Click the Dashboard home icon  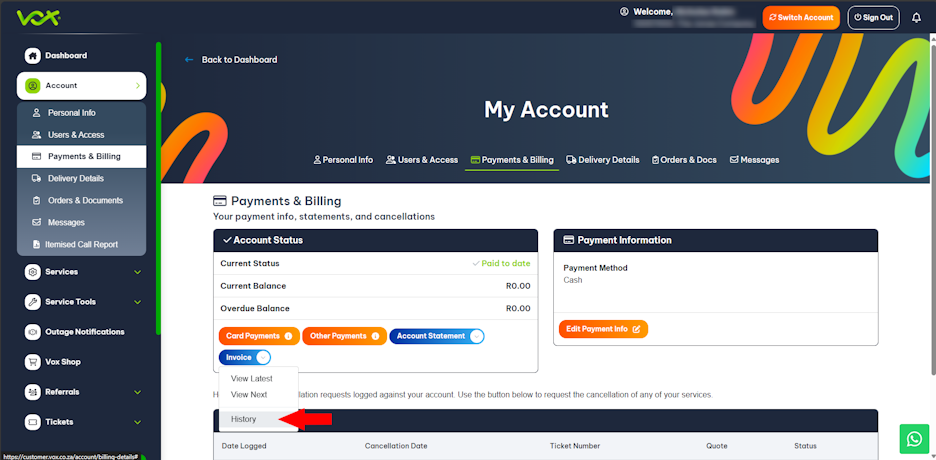tap(33, 56)
